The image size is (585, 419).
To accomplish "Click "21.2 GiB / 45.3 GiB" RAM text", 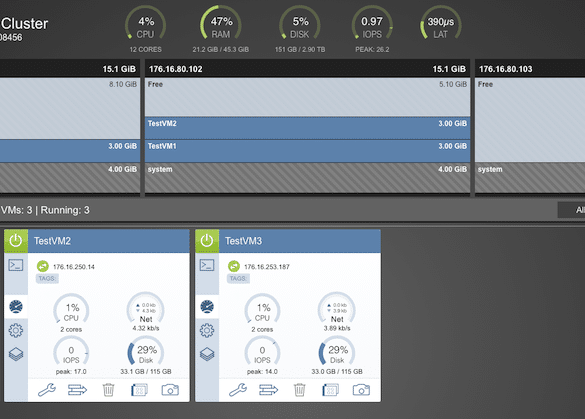I will [x=221, y=49].
